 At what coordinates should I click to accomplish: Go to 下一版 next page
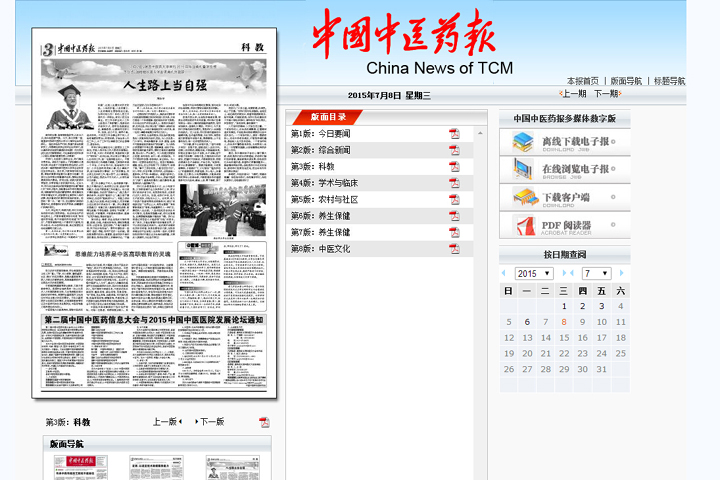(210, 422)
